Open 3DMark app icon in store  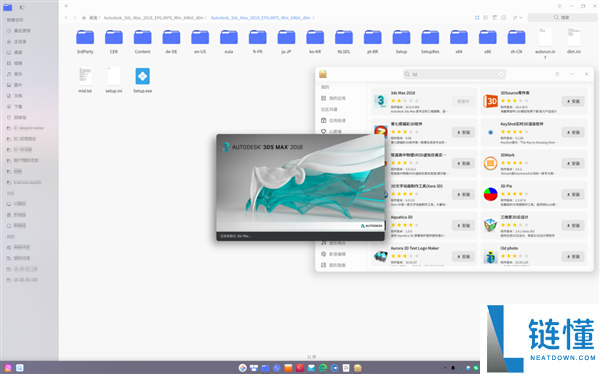(490, 163)
